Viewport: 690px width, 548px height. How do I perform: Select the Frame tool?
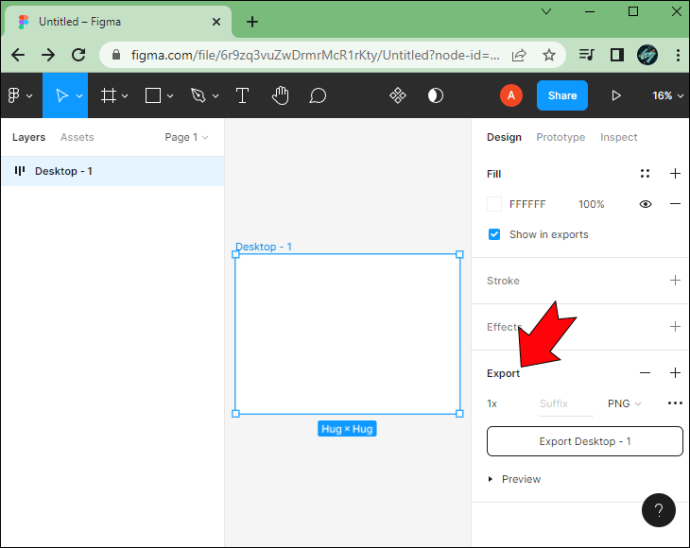click(109, 96)
